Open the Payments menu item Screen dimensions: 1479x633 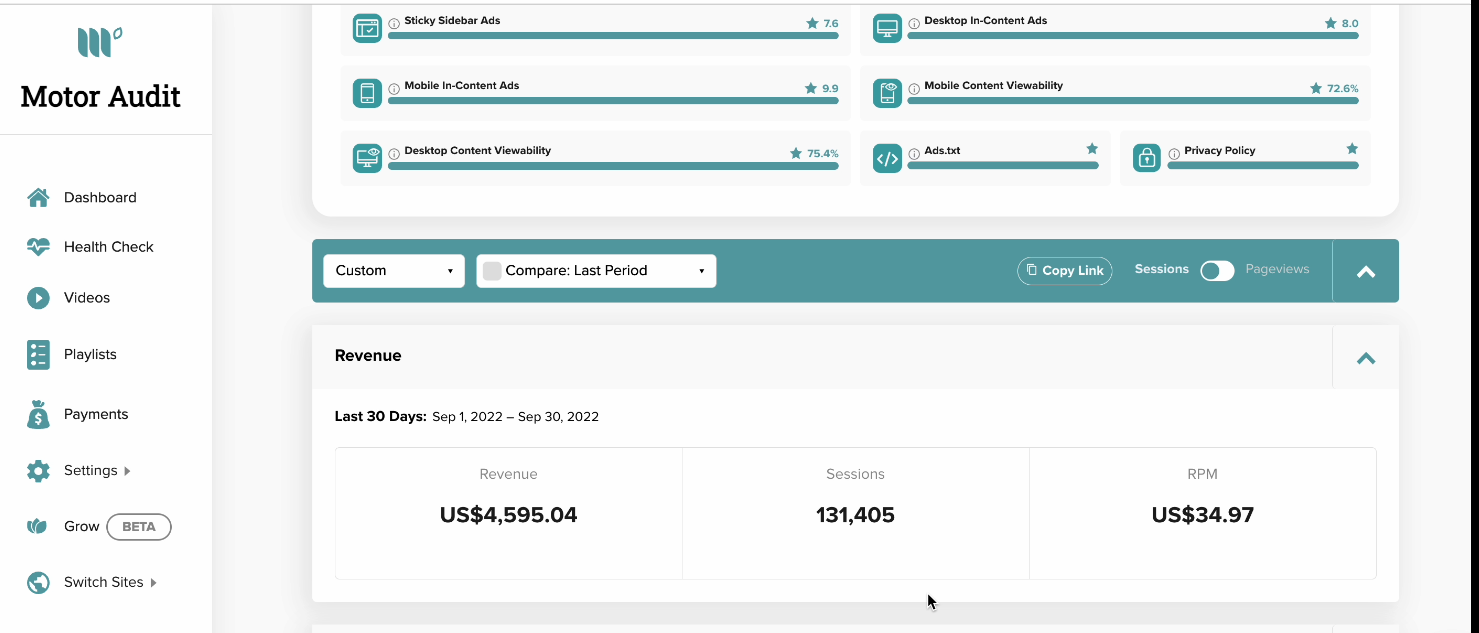tap(96, 414)
